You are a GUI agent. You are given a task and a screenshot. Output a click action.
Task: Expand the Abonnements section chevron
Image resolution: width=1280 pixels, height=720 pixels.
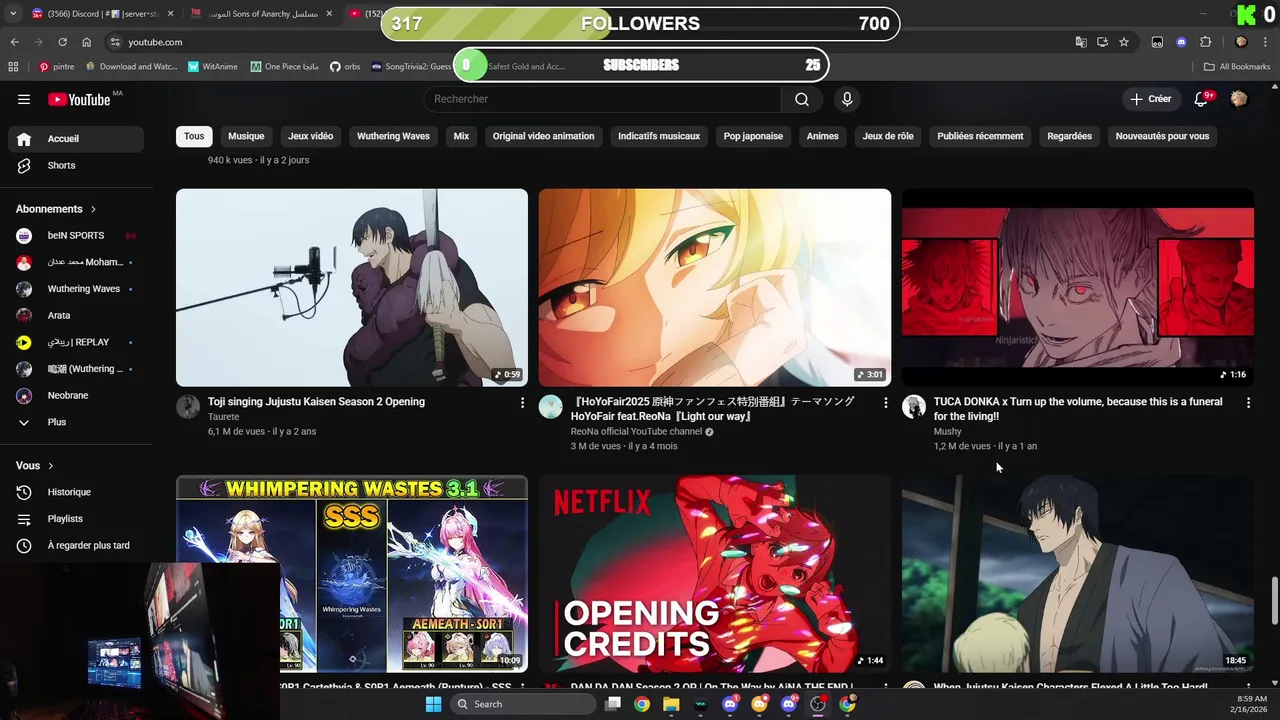coord(93,209)
